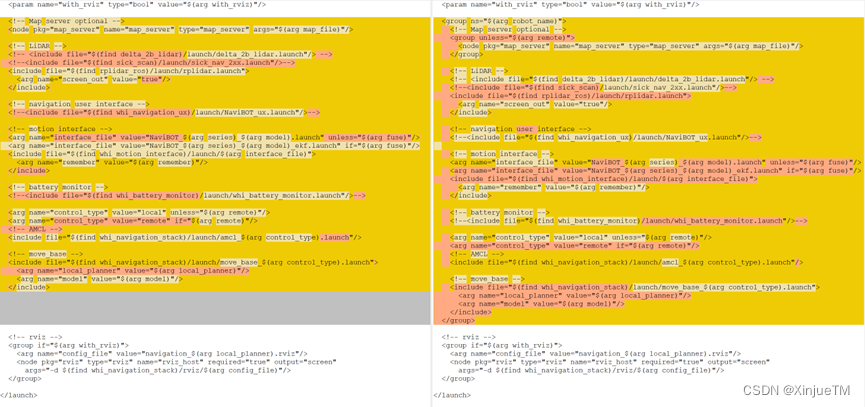Click the closing launch tag in left pane

19,395
